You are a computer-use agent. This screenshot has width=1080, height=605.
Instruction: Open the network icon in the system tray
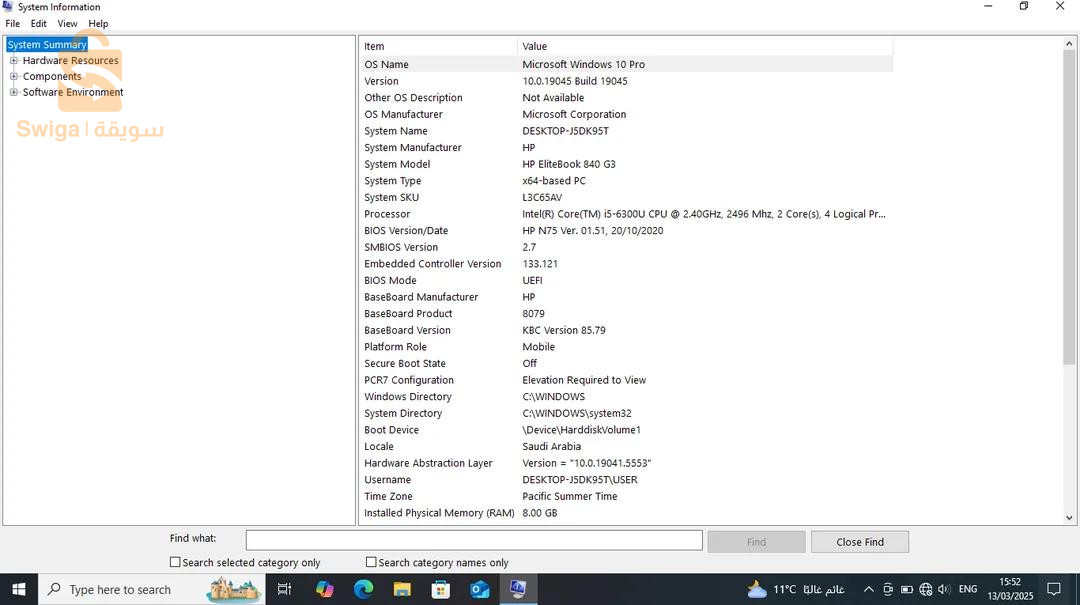click(x=925, y=589)
